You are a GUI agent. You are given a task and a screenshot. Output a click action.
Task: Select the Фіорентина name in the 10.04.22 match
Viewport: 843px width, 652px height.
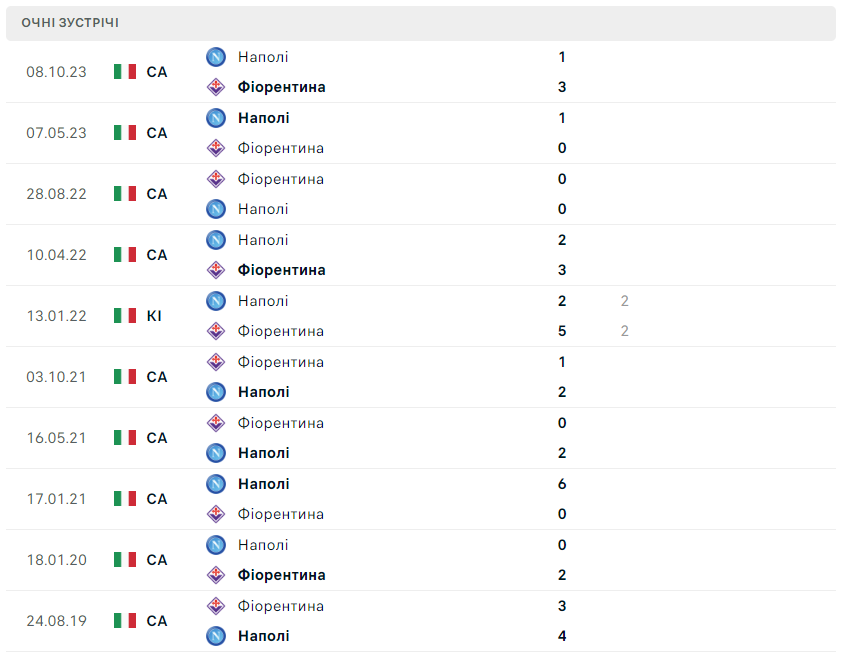coord(281,270)
